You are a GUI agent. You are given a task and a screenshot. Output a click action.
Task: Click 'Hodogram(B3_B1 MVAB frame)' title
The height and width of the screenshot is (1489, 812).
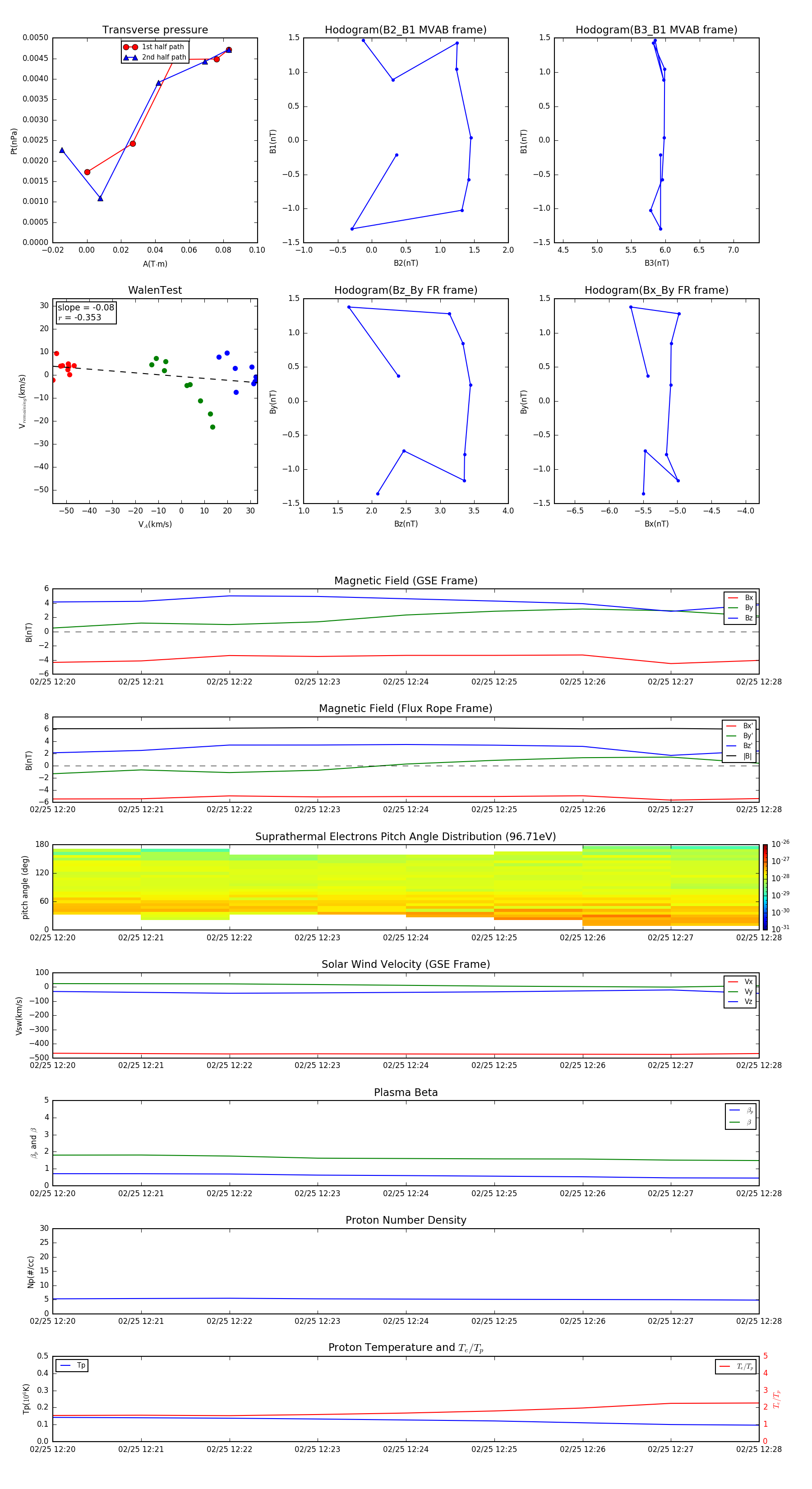point(656,30)
